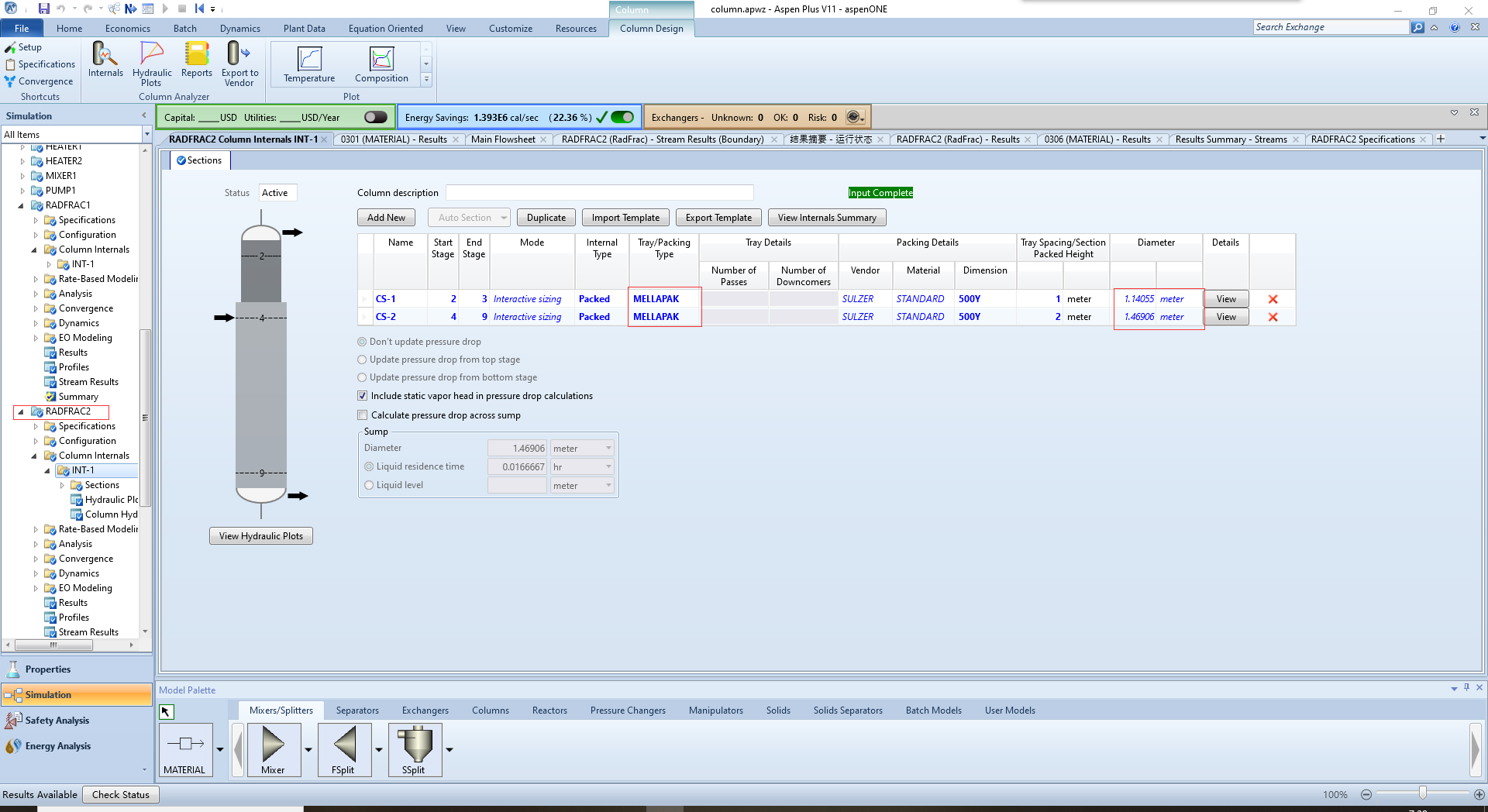The height and width of the screenshot is (812, 1488).
Task: Click the Duplicate button
Action: 546,218
